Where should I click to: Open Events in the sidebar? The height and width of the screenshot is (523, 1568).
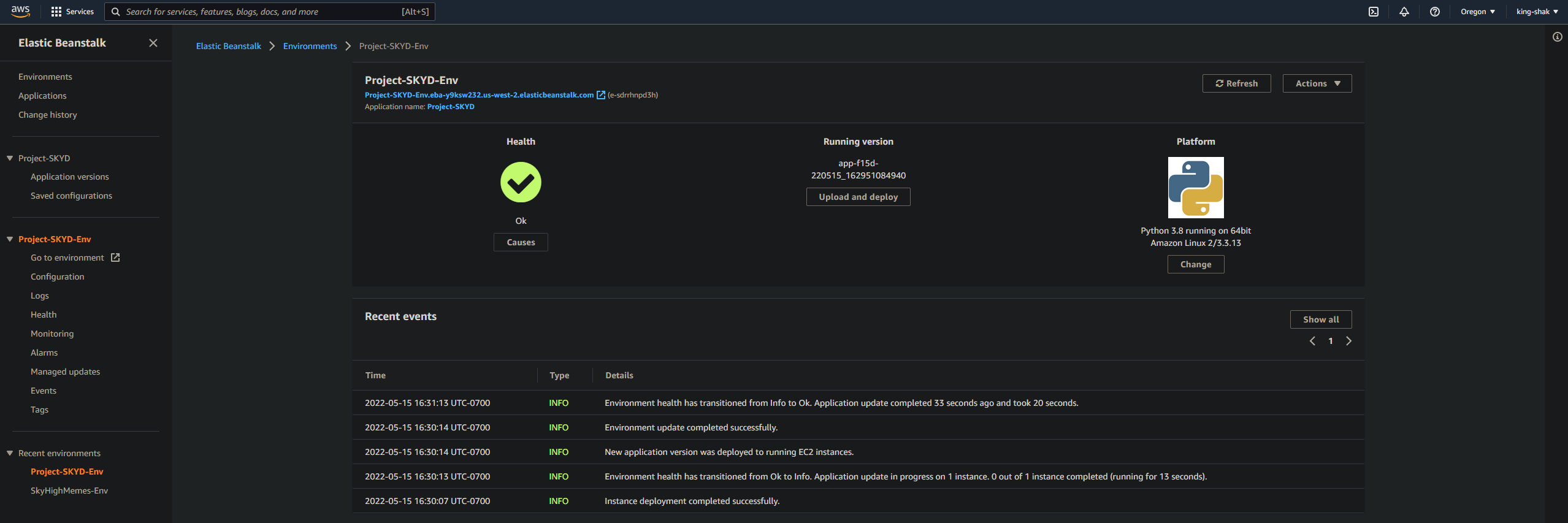tap(44, 391)
